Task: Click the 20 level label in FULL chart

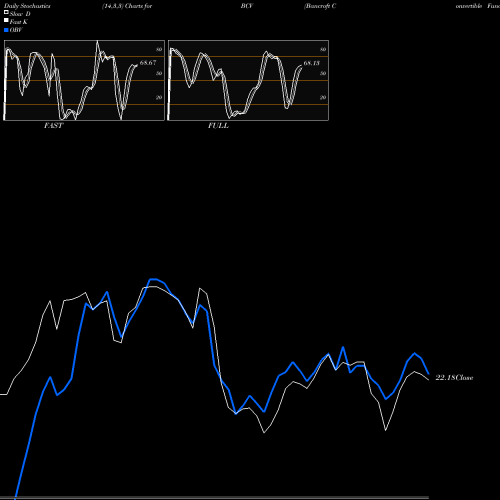Action: pos(323,97)
